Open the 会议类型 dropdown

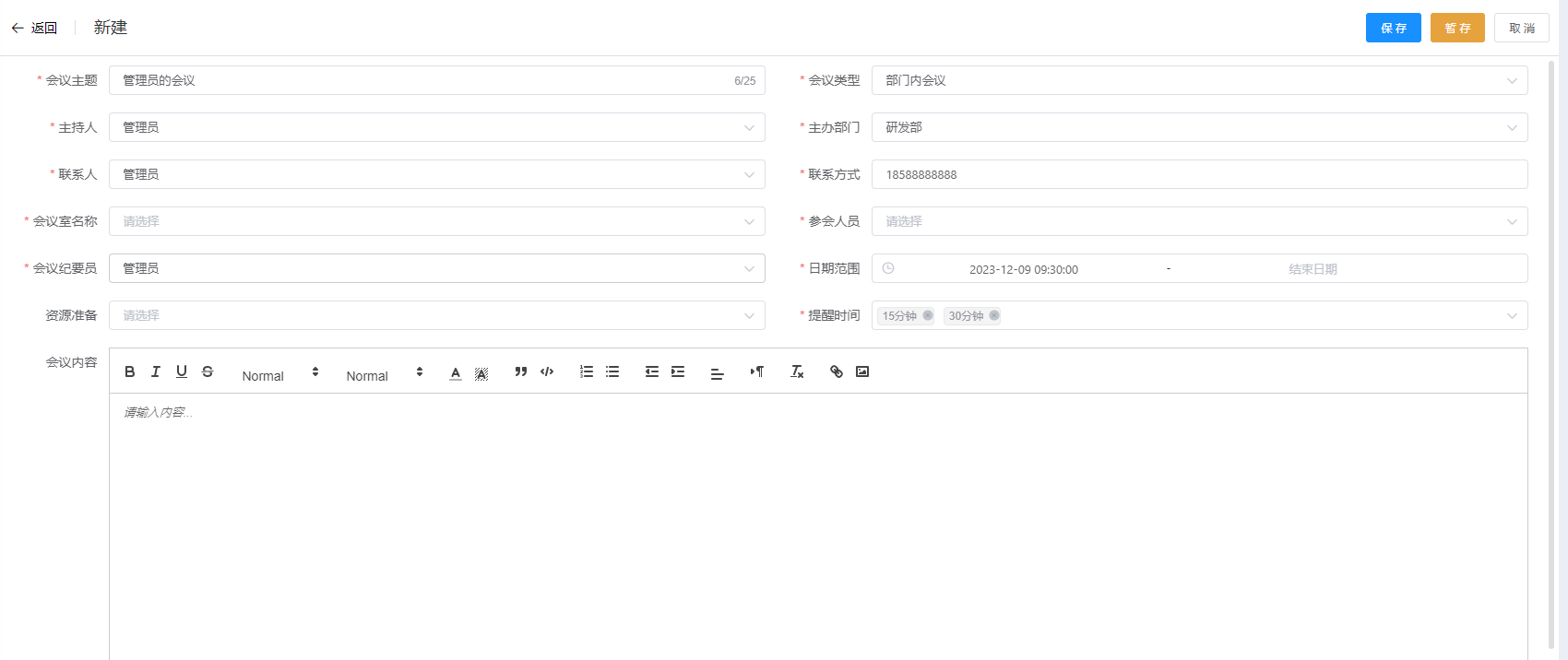[1199, 80]
